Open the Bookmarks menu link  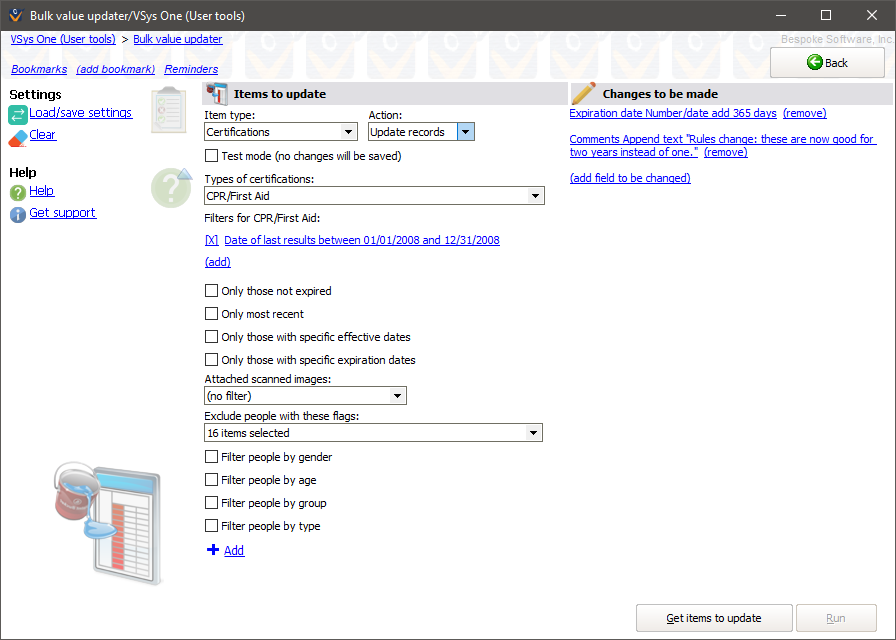pyautogui.click(x=39, y=70)
